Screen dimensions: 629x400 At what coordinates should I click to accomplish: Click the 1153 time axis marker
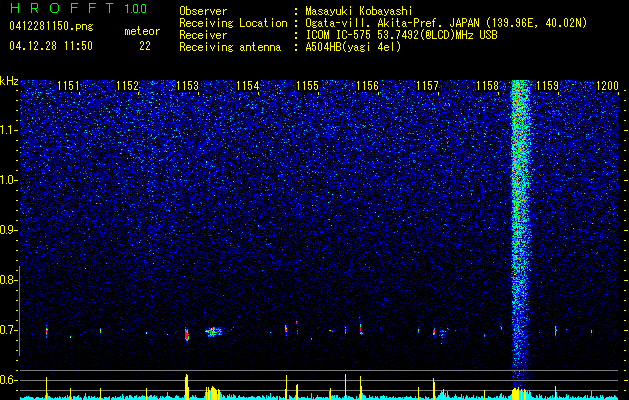tap(187, 86)
